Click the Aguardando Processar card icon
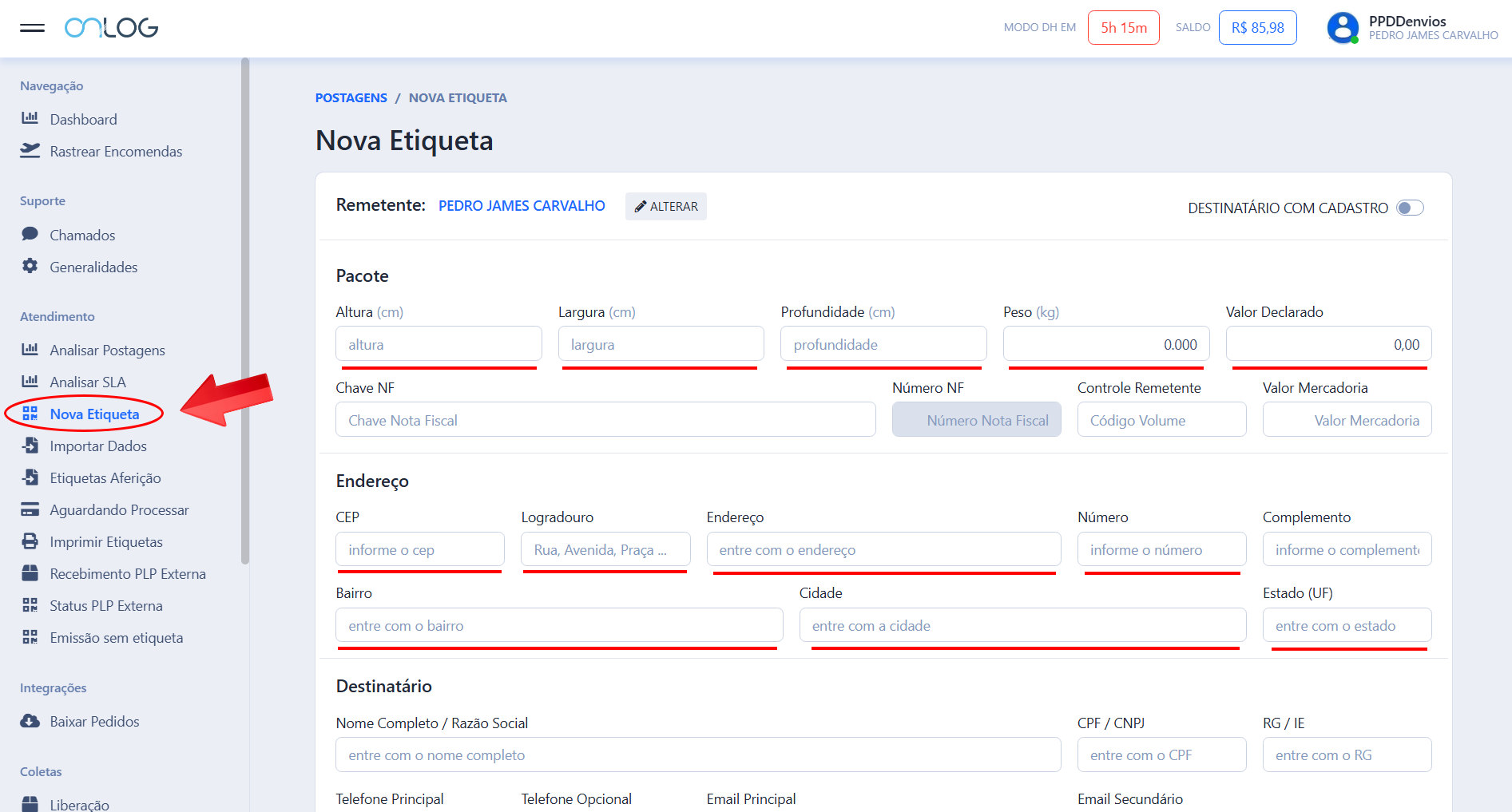 [30, 509]
